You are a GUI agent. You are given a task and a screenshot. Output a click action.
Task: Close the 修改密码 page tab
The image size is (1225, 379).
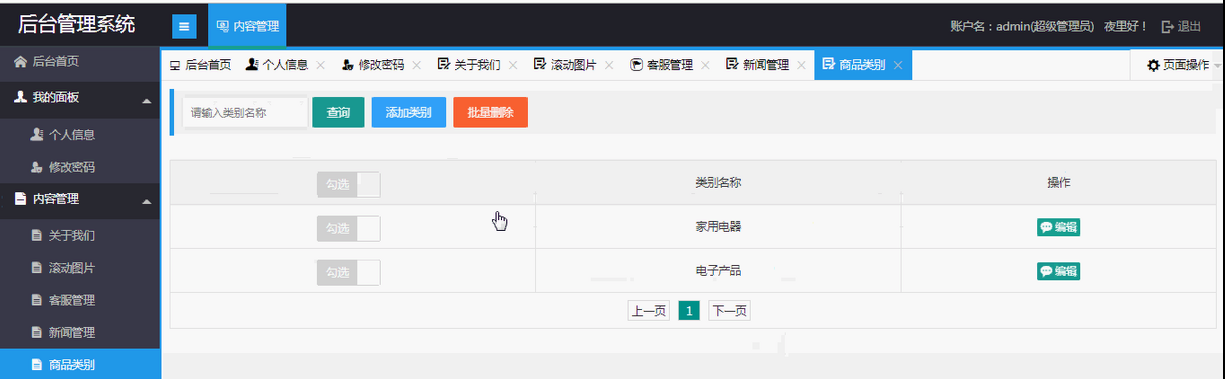[416, 65]
